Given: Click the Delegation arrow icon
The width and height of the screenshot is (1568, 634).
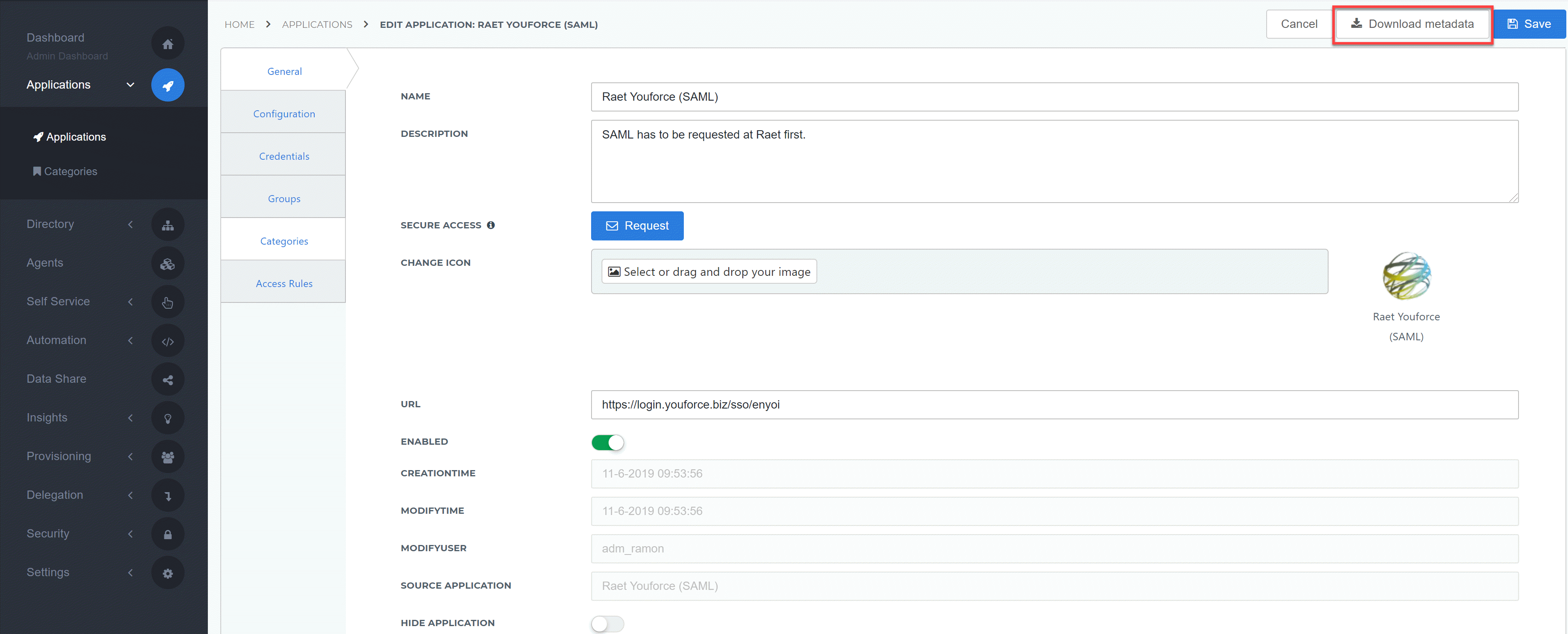Looking at the screenshot, I should coord(168,496).
